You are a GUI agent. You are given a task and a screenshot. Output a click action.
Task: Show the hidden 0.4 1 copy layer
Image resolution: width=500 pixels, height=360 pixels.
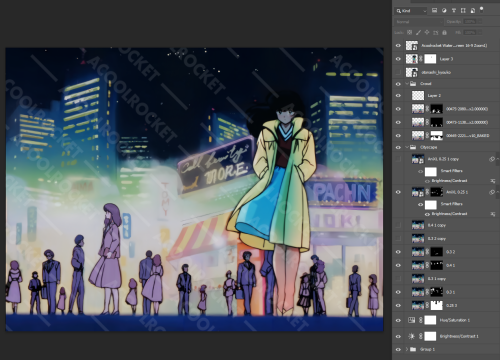click(x=398, y=225)
